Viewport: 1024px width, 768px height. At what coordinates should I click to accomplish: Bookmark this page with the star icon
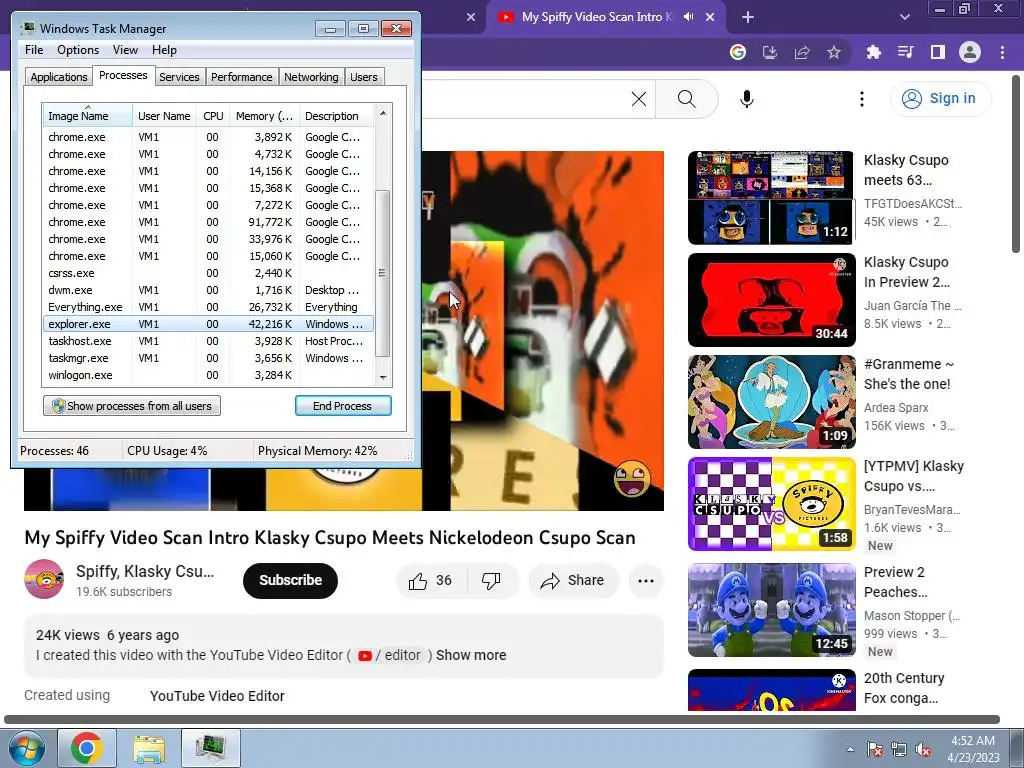834,52
